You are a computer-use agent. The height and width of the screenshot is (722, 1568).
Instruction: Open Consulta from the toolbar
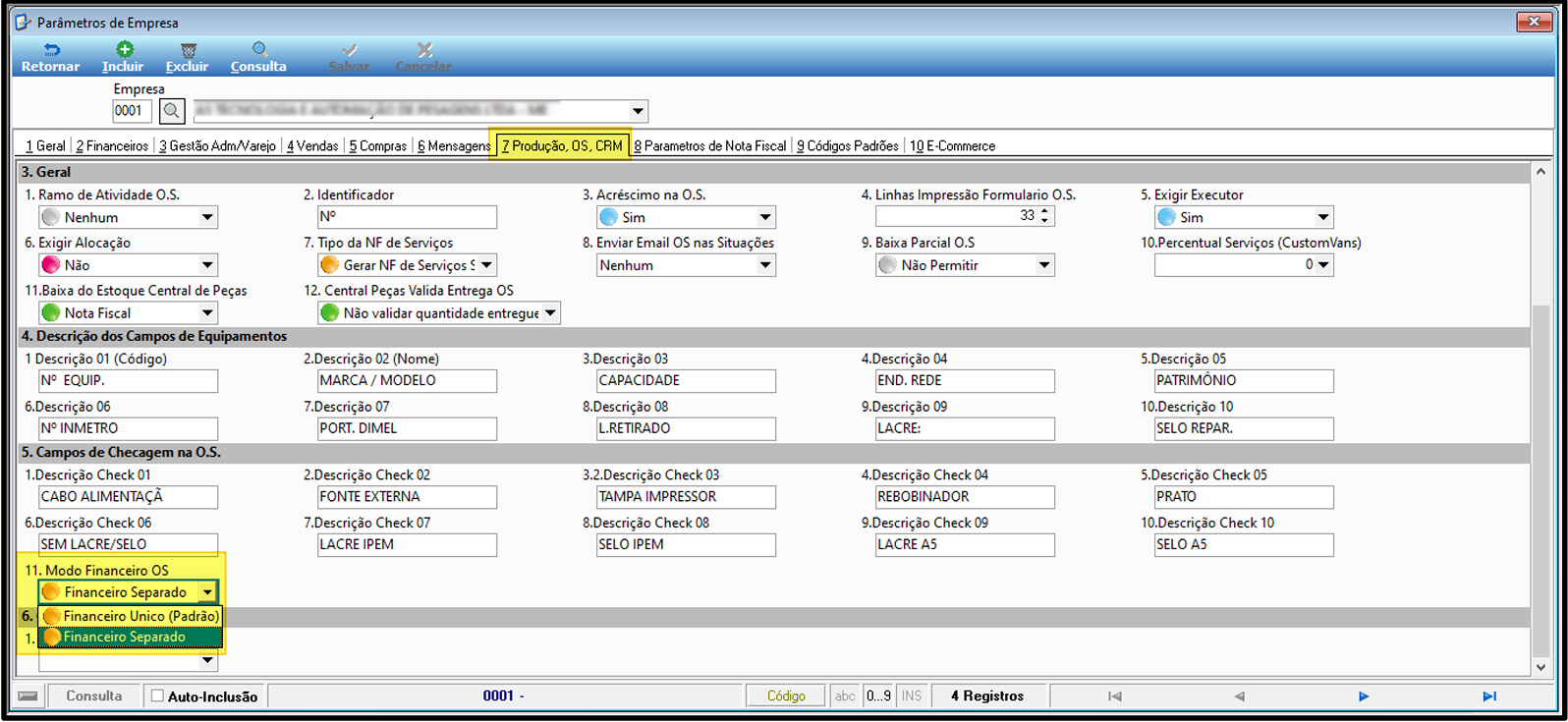tap(258, 58)
